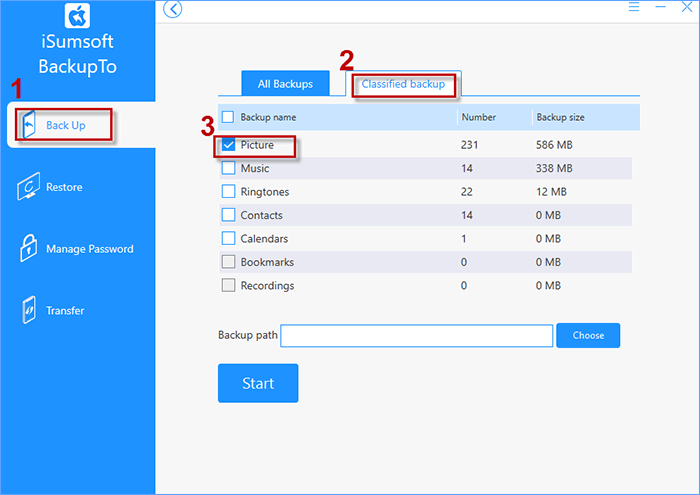
Task: Uncheck the Picture checkbox
Action: (228, 145)
